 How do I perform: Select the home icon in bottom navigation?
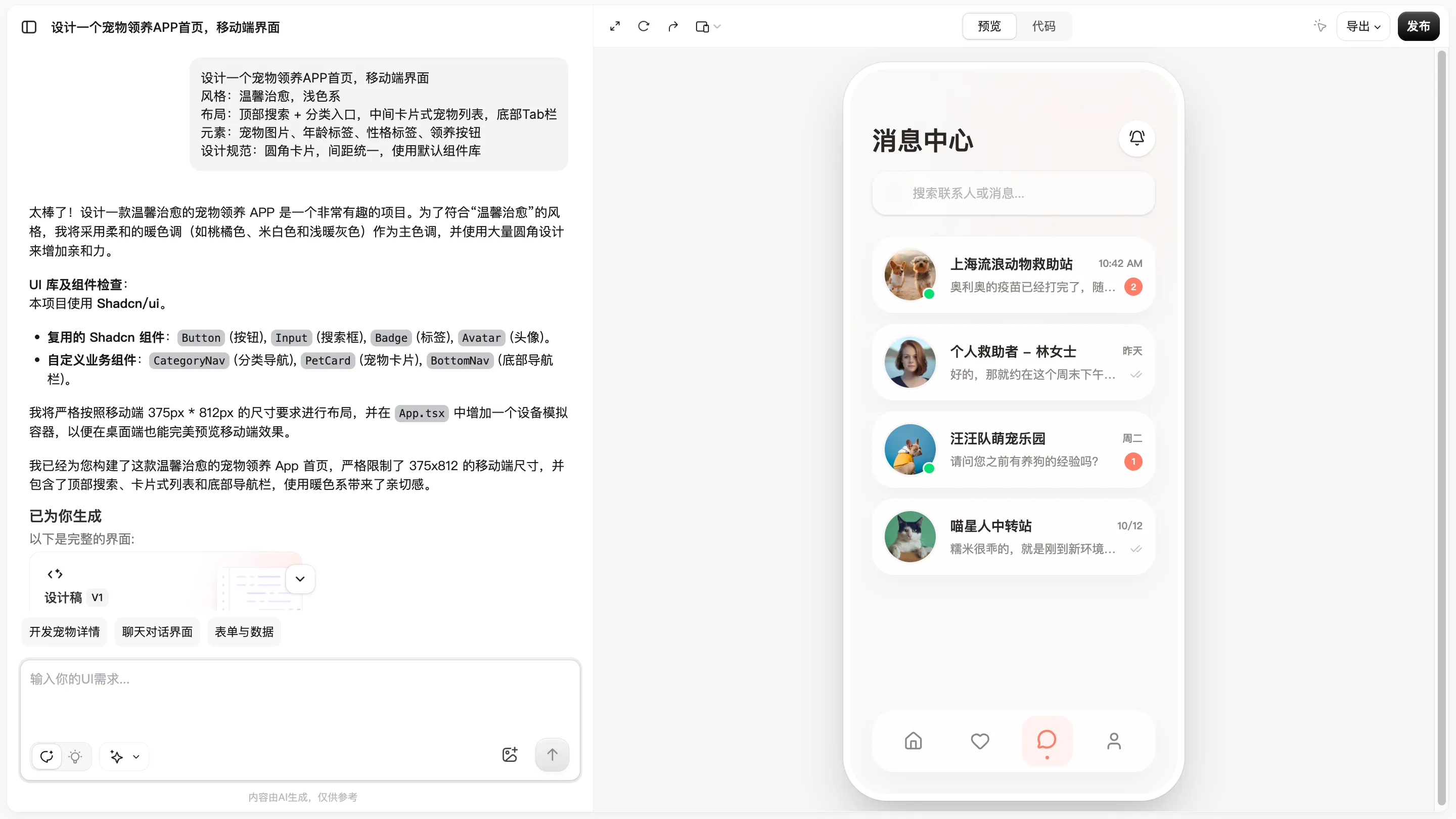coord(914,741)
